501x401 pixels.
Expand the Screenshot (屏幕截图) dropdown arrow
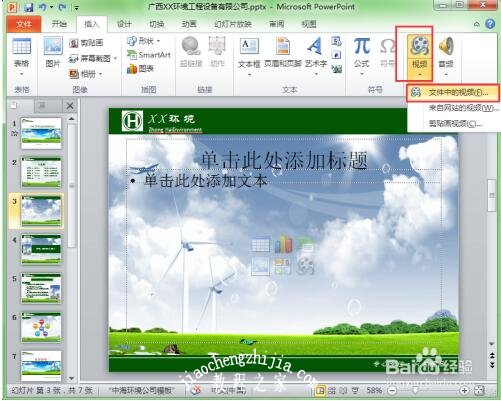click(x=116, y=59)
